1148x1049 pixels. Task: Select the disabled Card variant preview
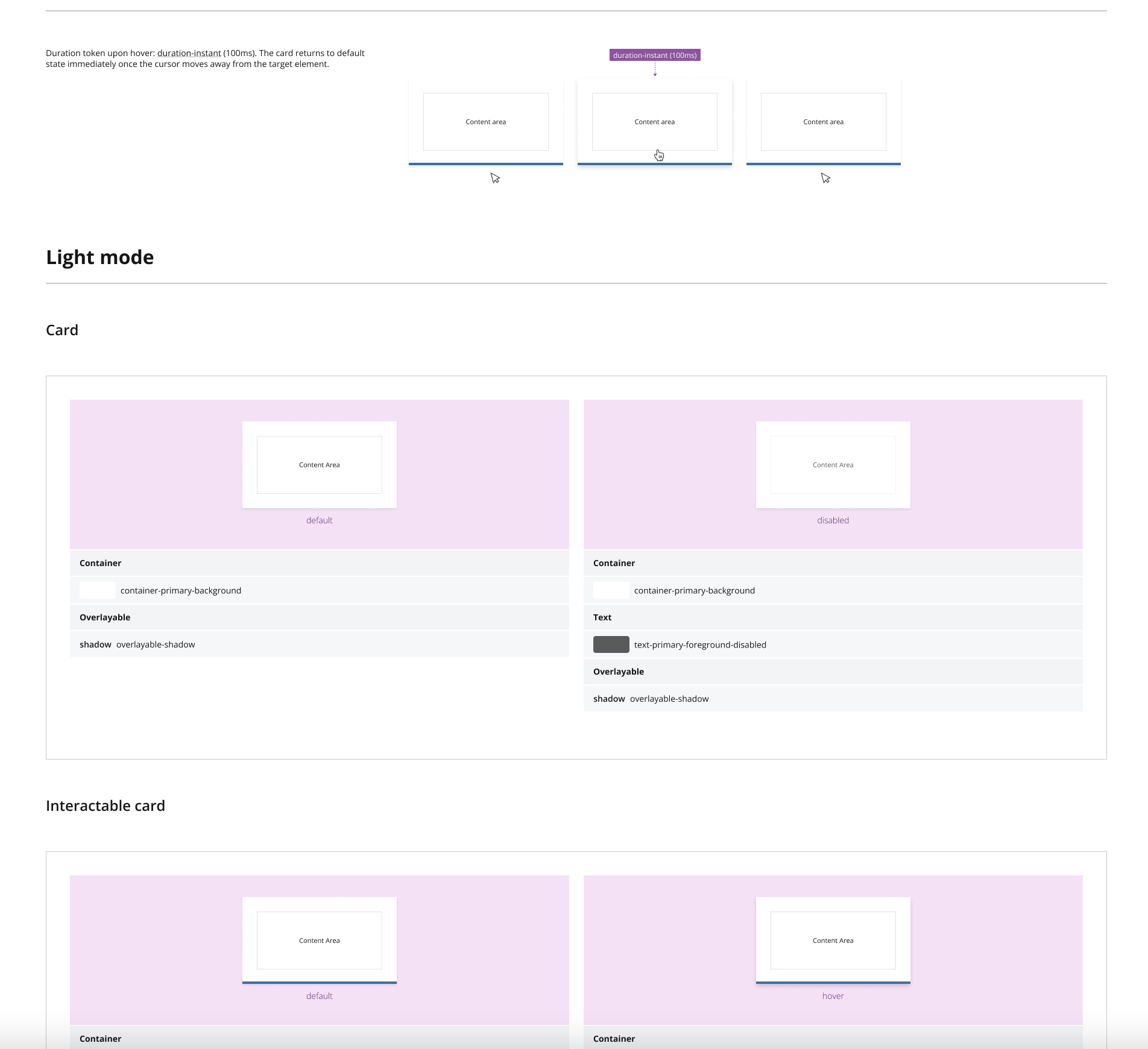tap(833, 464)
